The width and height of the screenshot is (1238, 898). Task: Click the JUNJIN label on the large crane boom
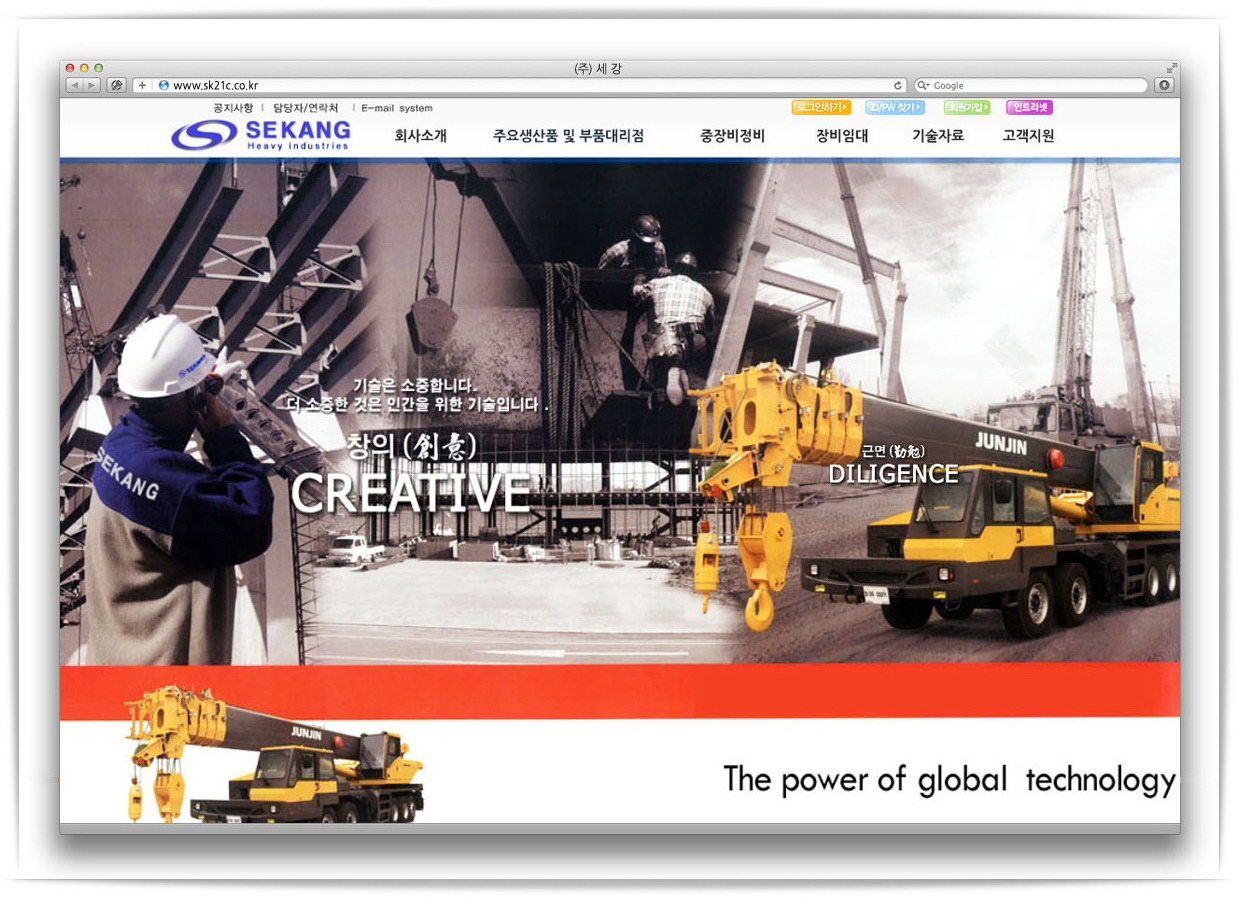(x=1001, y=443)
